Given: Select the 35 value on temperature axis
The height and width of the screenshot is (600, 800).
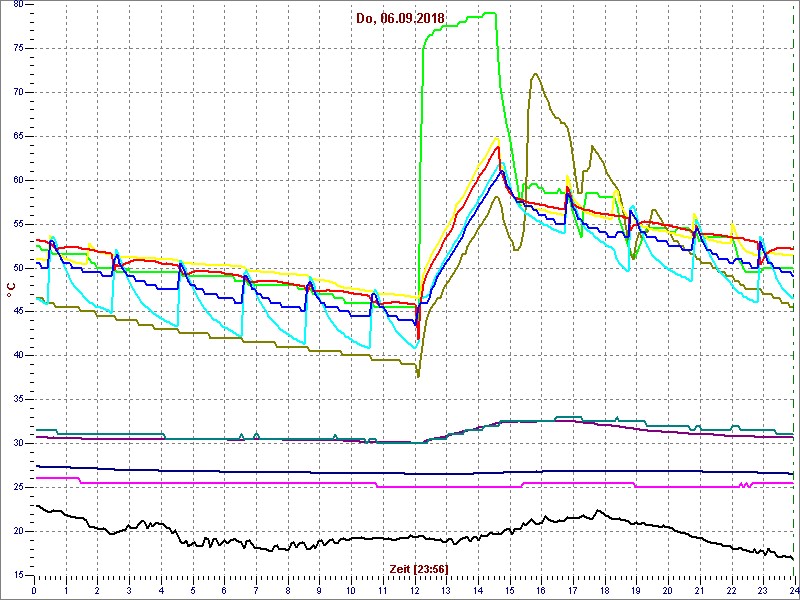Looking at the screenshot, I should (x=17, y=399).
